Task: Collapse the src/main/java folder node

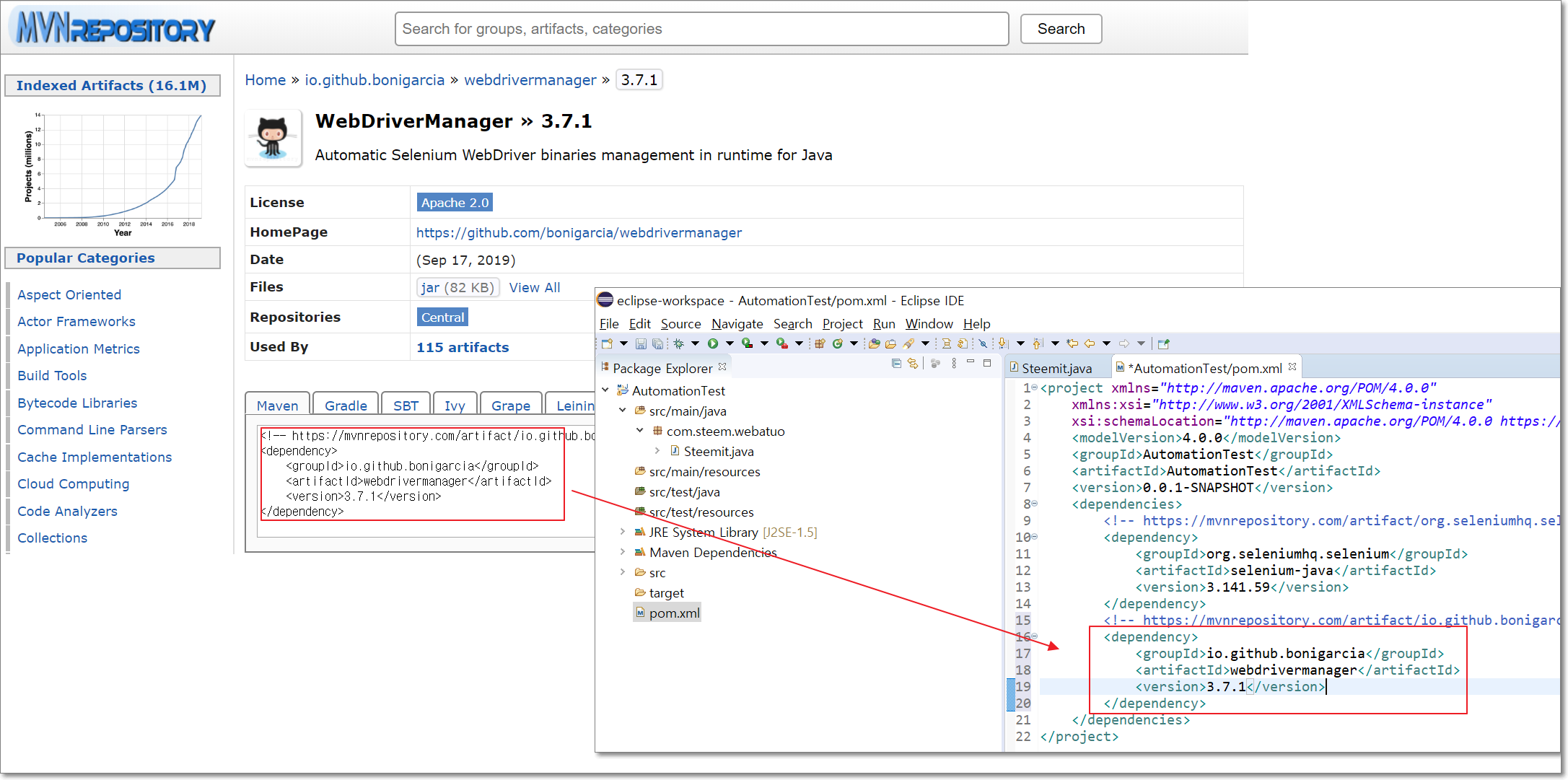Action: coord(623,411)
